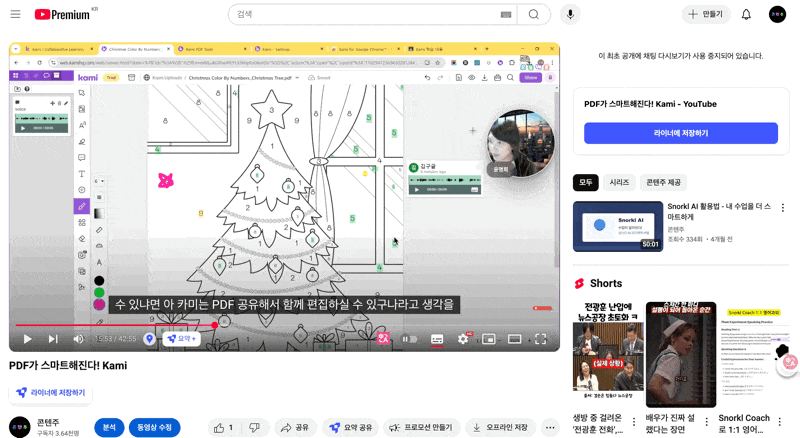This screenshot has height=438, width=800.
Task: Open 배우가 진짜 설렜다는 장면 short title
Action: pyautogui.click(x=670, y=424)
